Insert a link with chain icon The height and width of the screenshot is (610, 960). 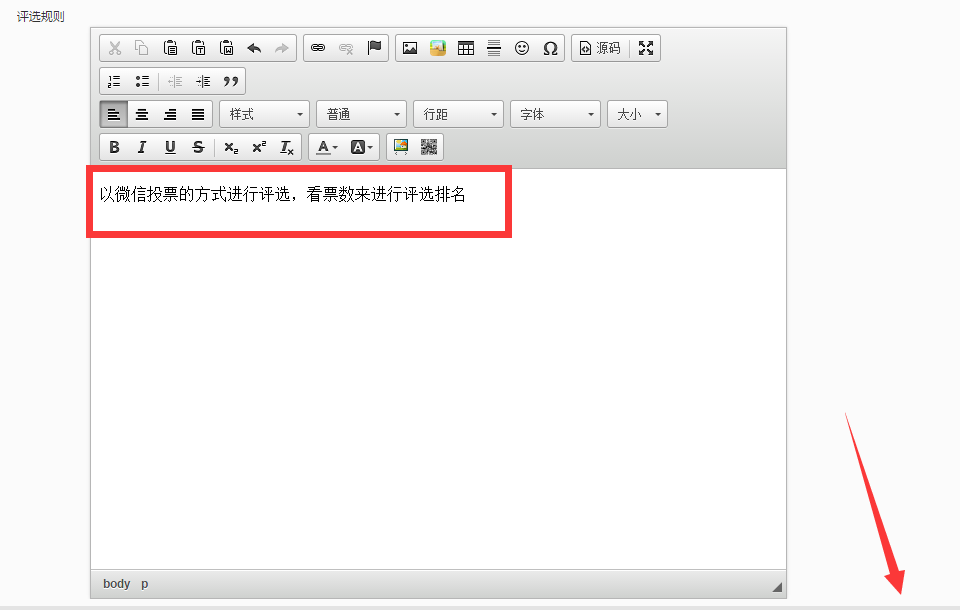click(318, 48)
